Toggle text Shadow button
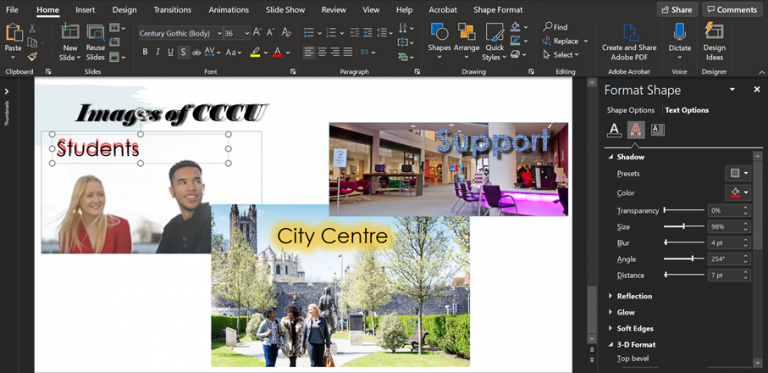The height and width of the screenshot is (373, 768). pos(183,52)
